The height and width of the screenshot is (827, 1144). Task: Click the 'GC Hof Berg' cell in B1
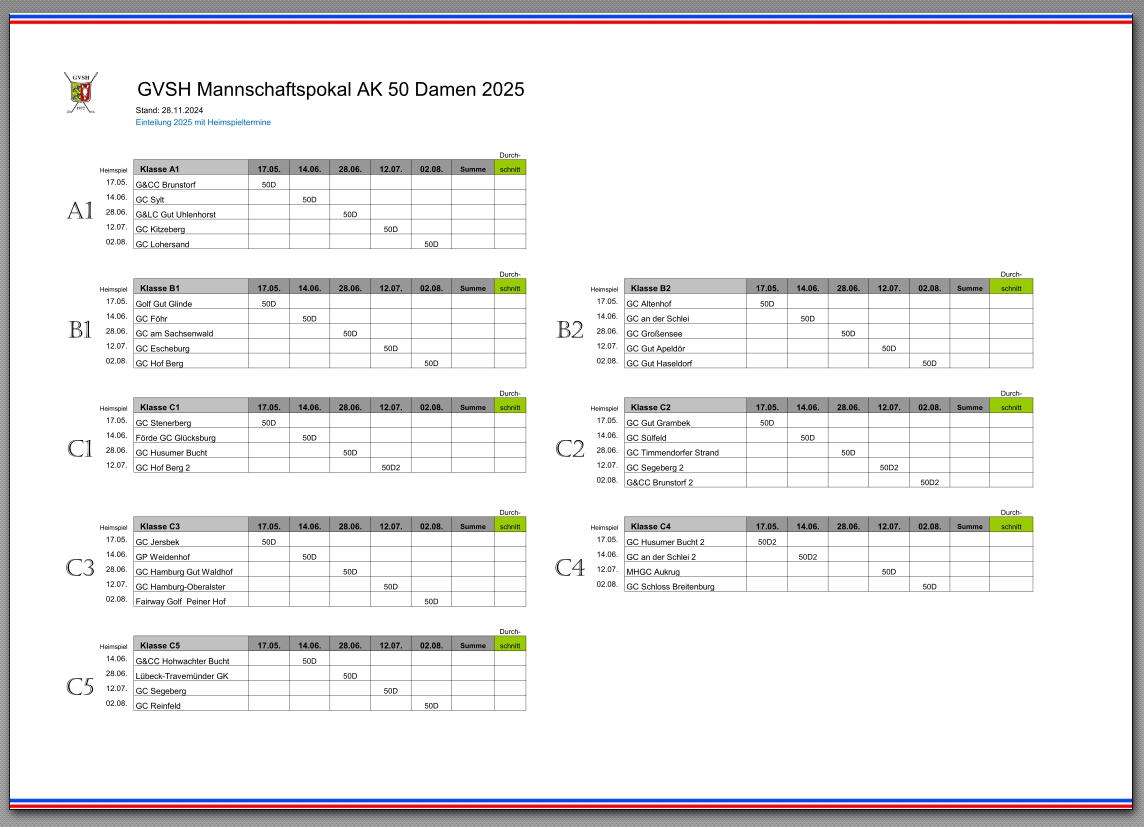pyautogui.click(x=191, y=362)
